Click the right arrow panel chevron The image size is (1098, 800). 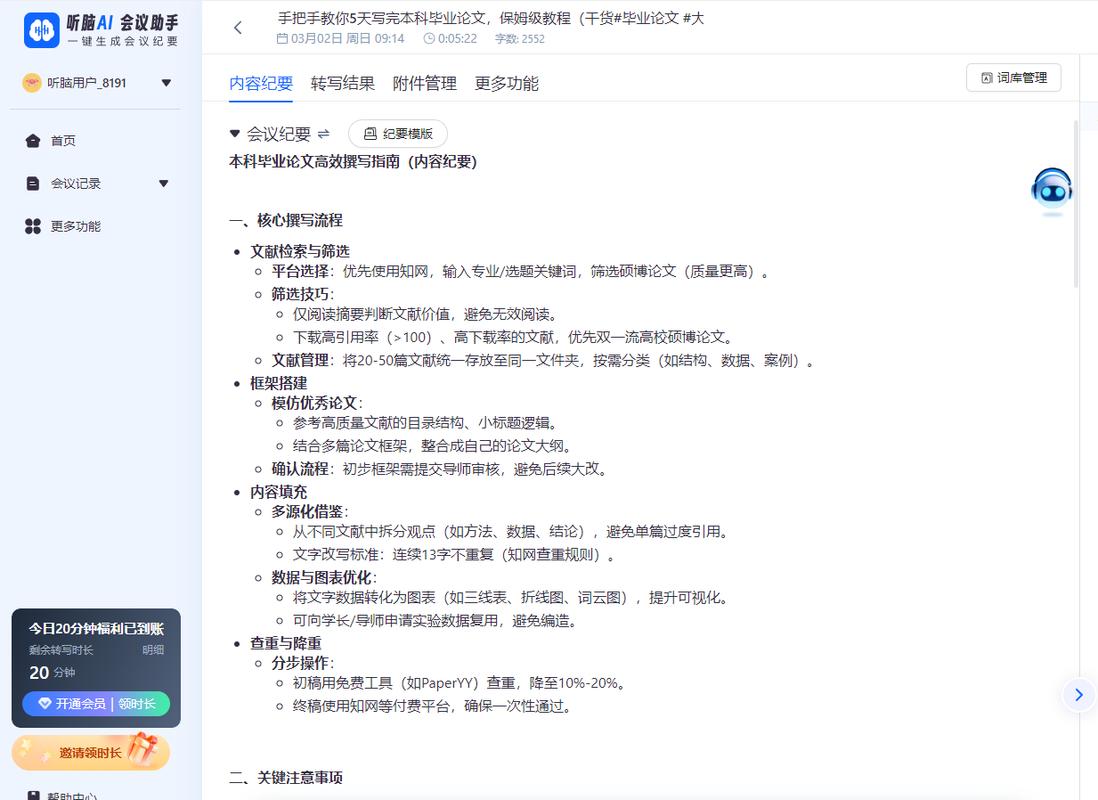pos(1078,694)
